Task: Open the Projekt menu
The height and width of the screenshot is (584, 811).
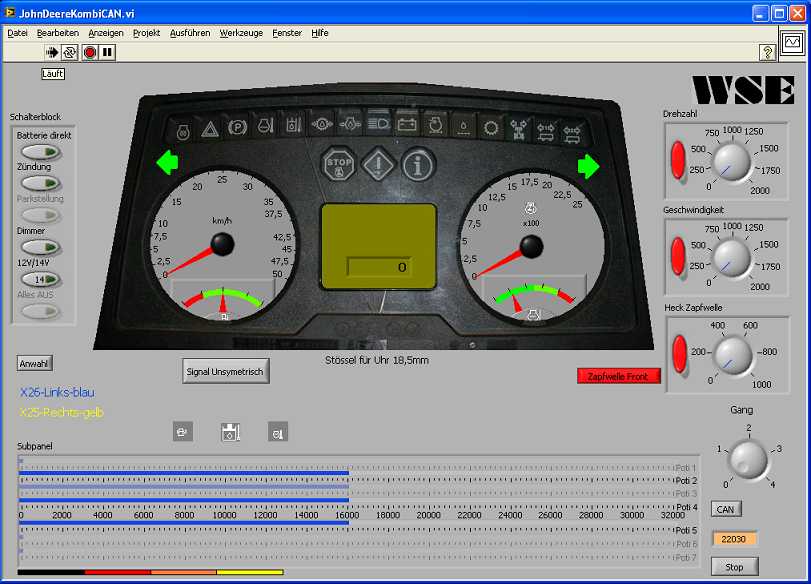Action: coord(146,33)
